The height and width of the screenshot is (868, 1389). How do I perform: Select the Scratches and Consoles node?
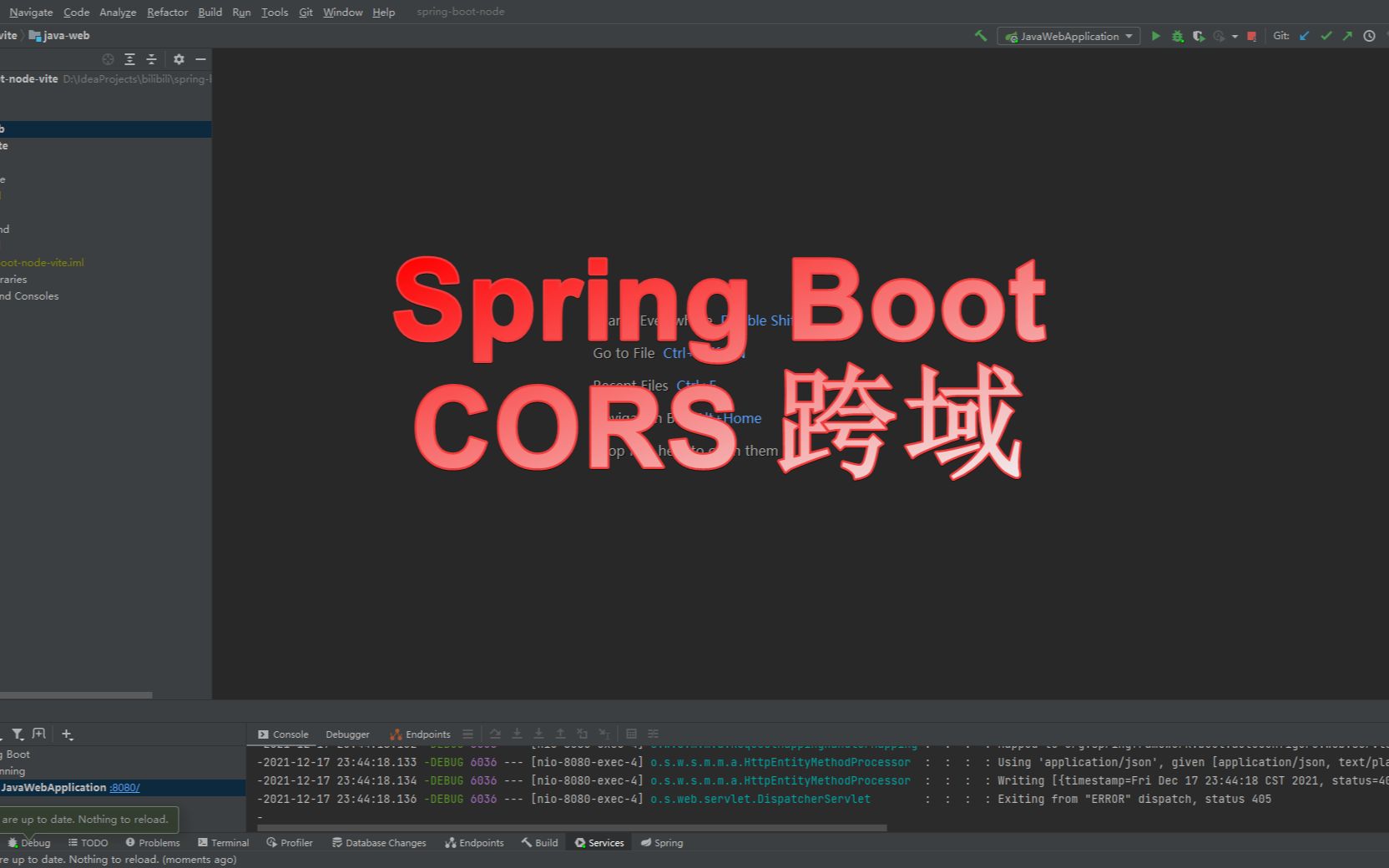(x=29, y=296)
